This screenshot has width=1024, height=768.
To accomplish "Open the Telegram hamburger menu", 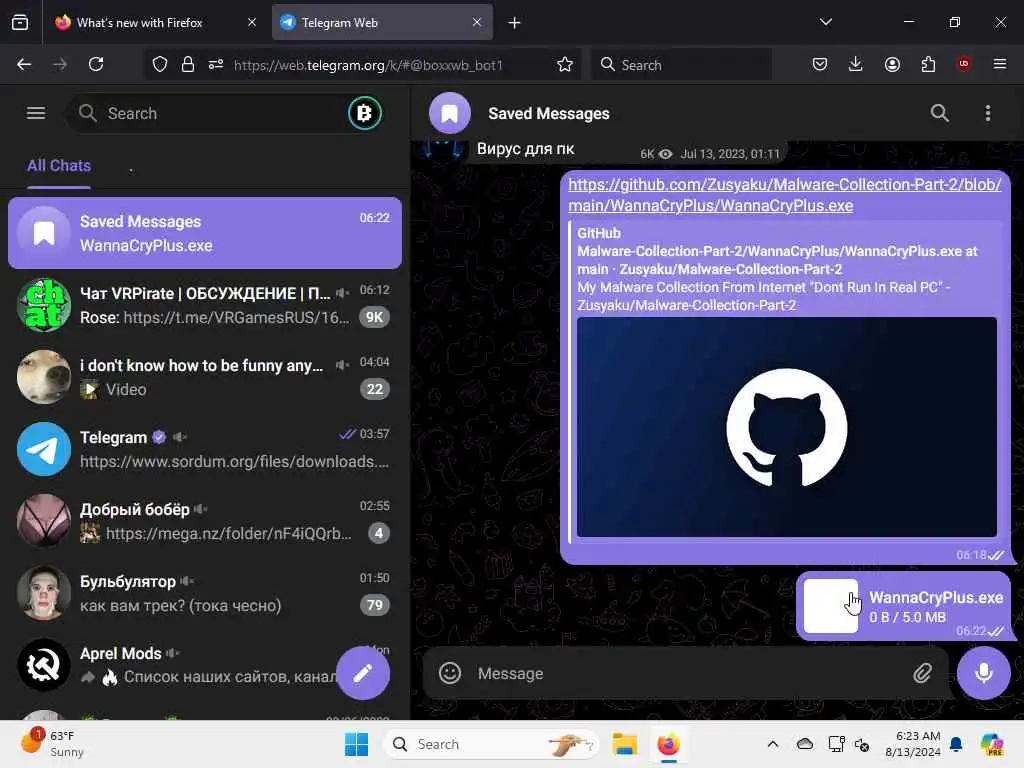I will pos(36,113).
